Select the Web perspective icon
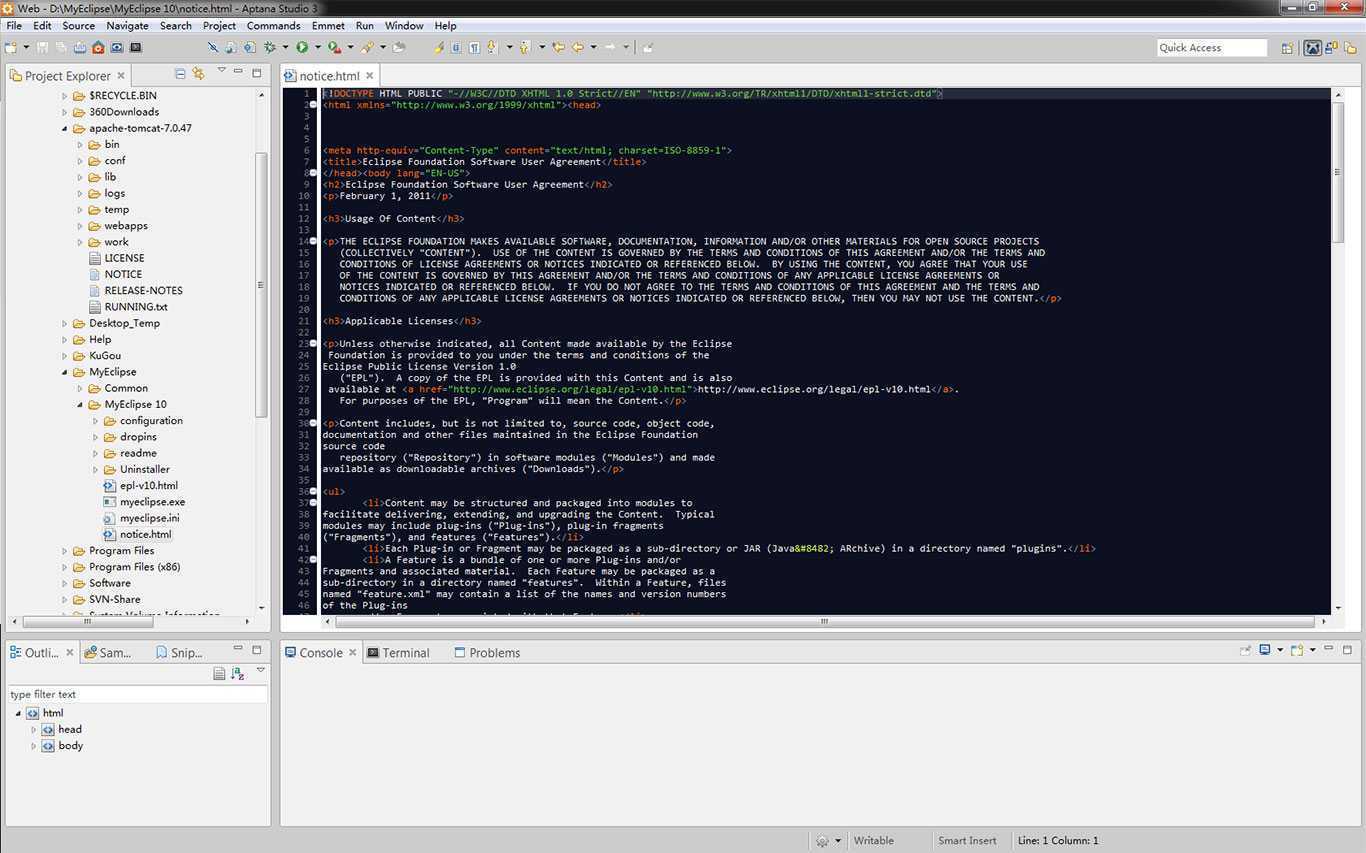Screen dimensions: 1366x853 tap(1313, 47)
